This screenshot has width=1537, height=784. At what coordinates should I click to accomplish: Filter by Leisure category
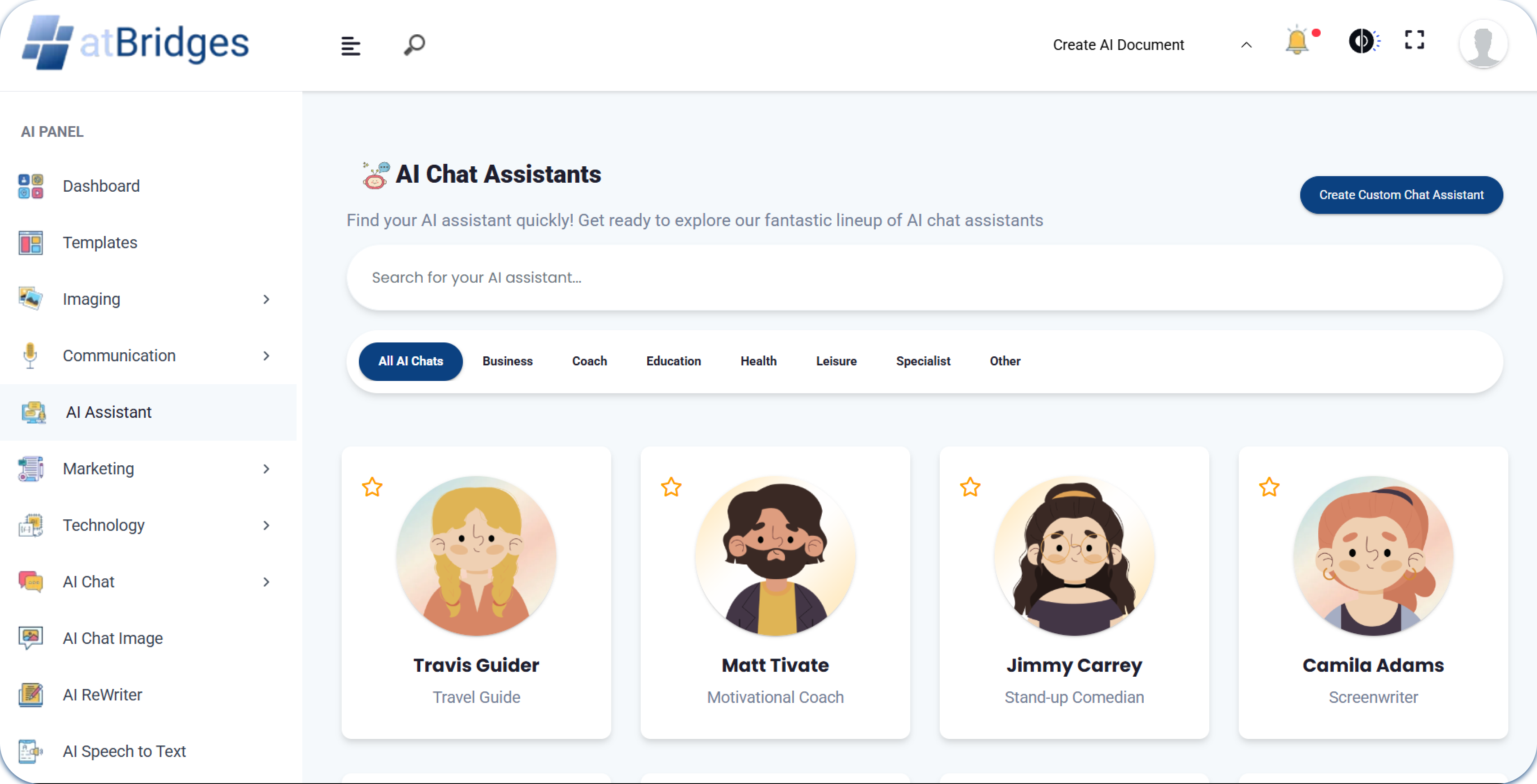[836, 362]
